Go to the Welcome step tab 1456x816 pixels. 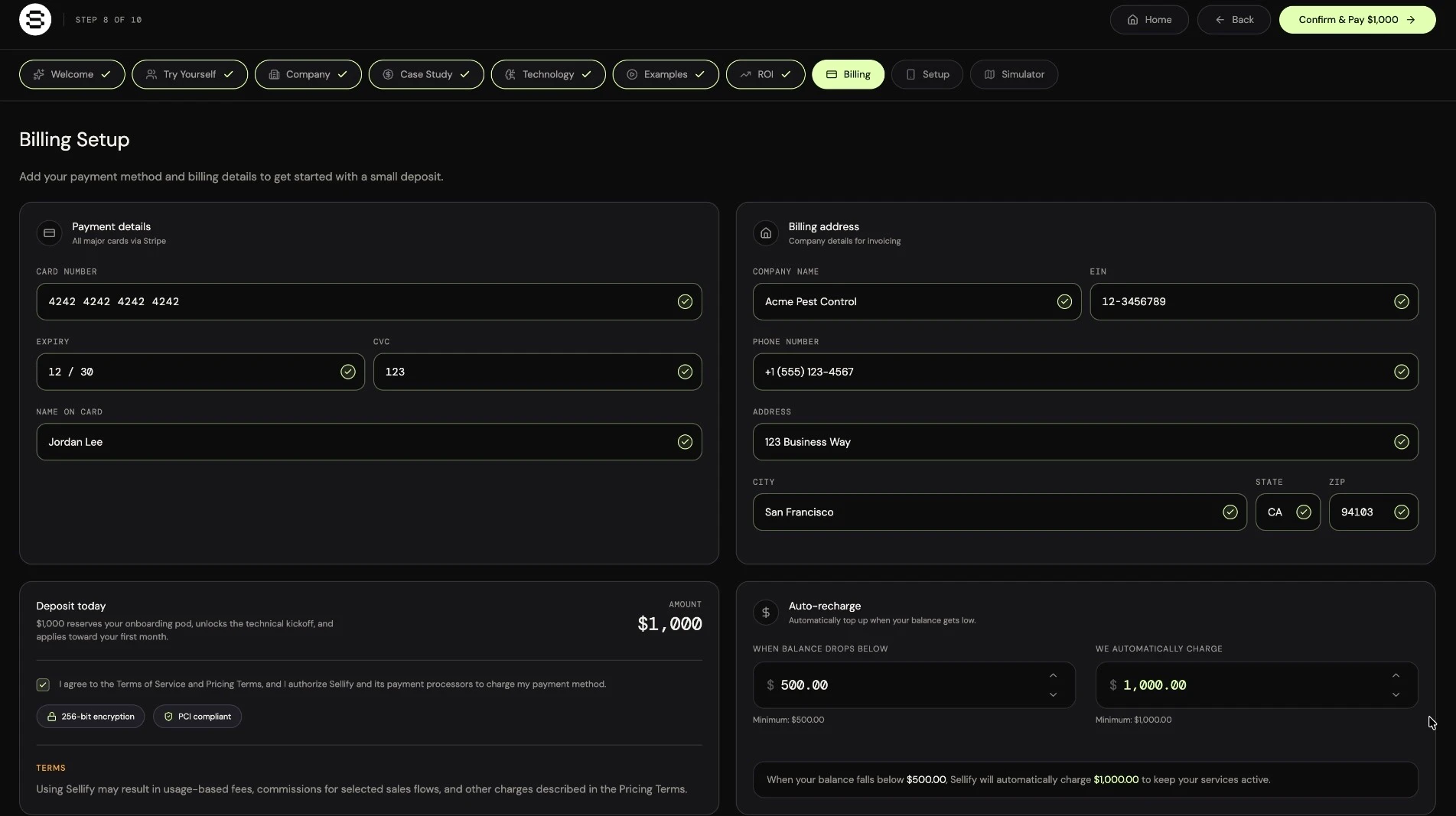[x=72, y=74]
